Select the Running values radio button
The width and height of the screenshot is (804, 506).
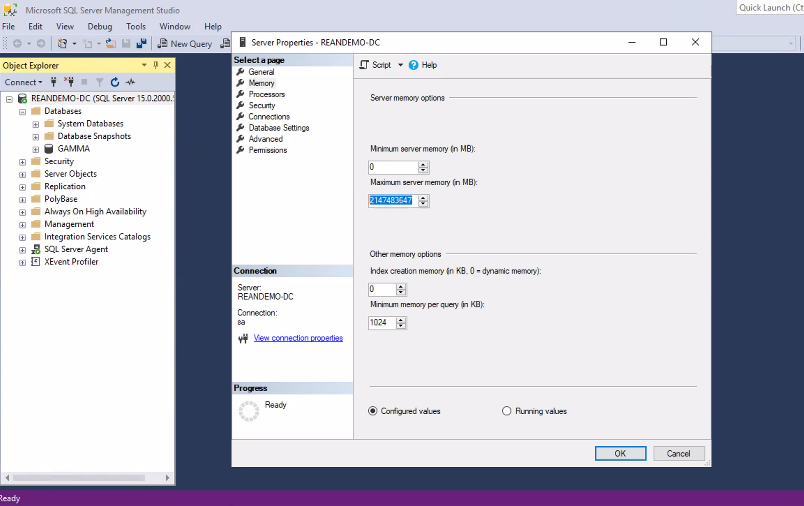click(x=507, y=411)
